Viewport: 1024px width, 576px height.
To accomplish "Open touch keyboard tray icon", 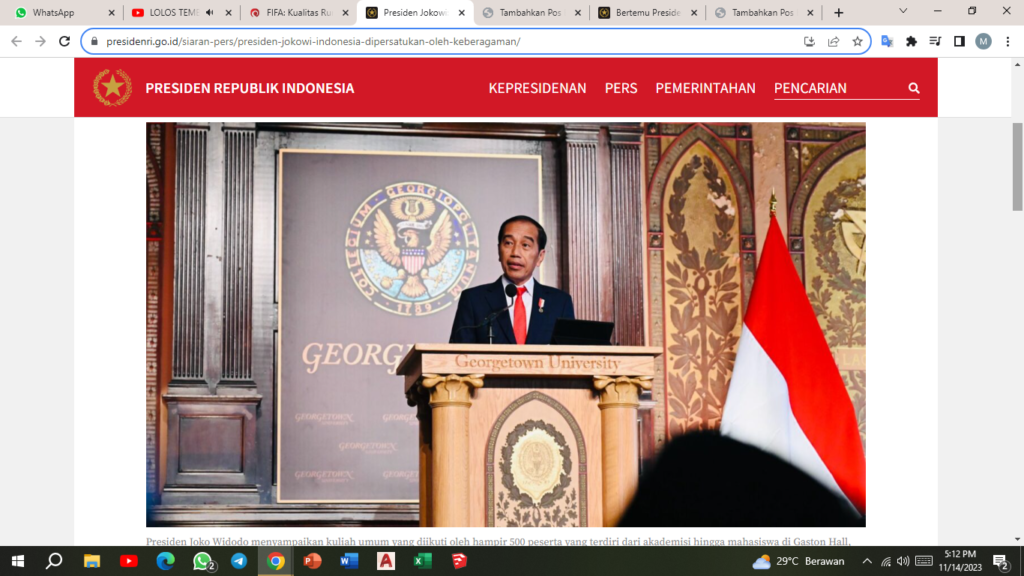I will [923, 561].
